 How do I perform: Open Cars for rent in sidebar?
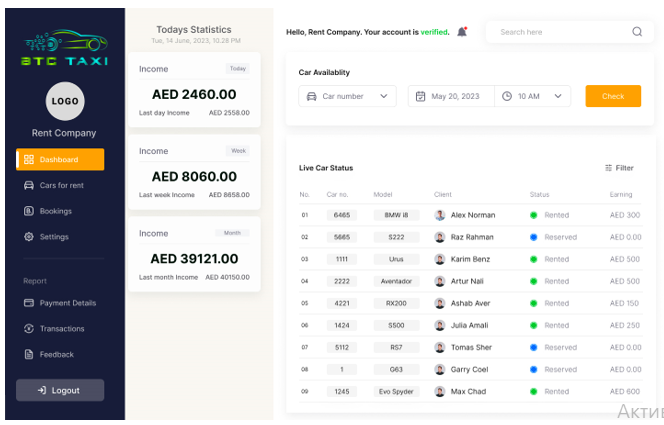(x=60, y=185)
